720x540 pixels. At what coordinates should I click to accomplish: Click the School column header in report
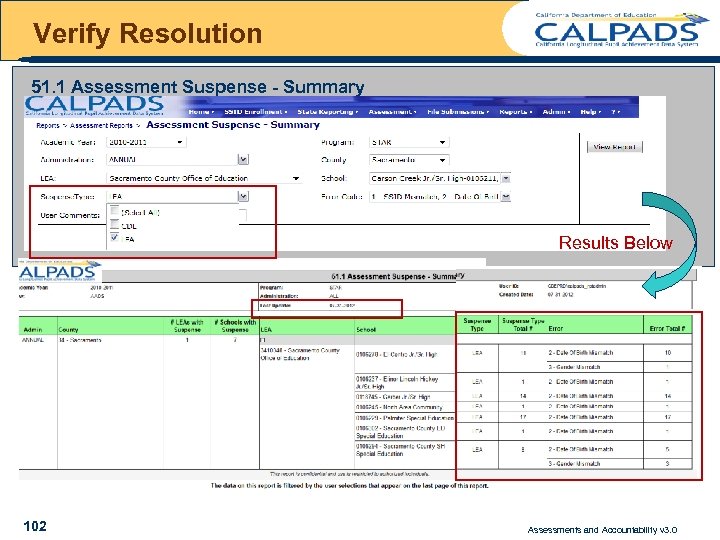pyautogui.click(x=366, y=330)
